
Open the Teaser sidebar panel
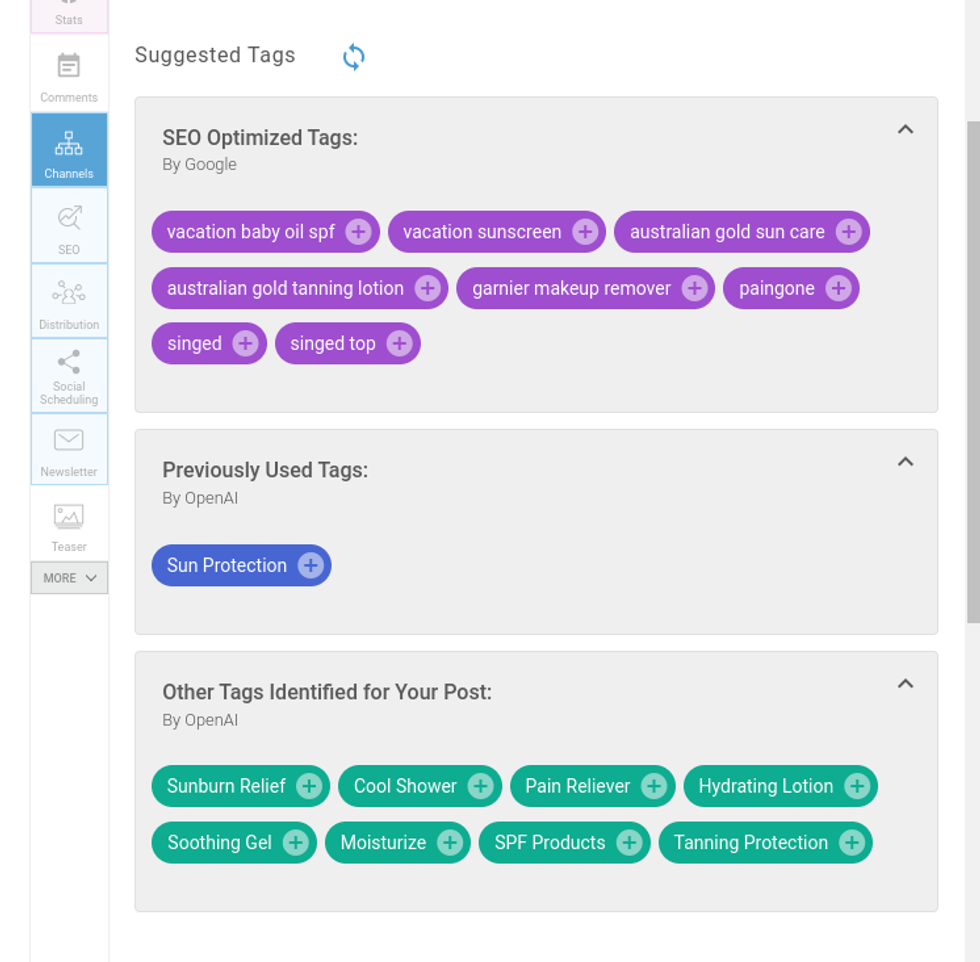[x=69, y=525]
